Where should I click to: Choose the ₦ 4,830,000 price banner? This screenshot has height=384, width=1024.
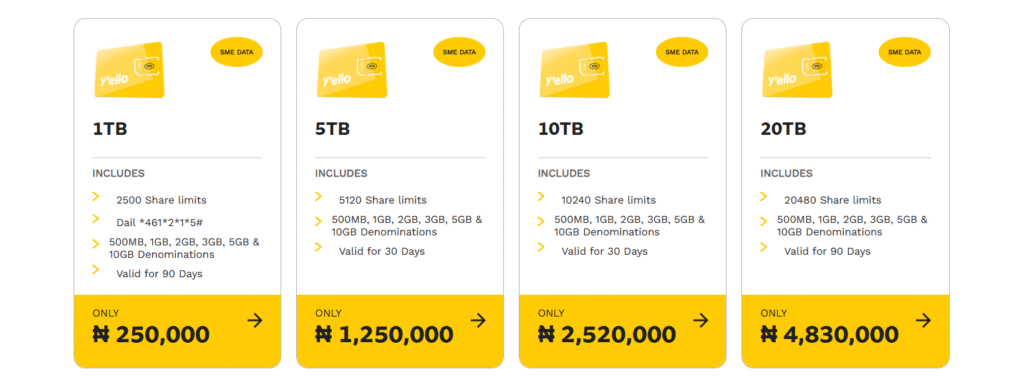tap(846, 331)
